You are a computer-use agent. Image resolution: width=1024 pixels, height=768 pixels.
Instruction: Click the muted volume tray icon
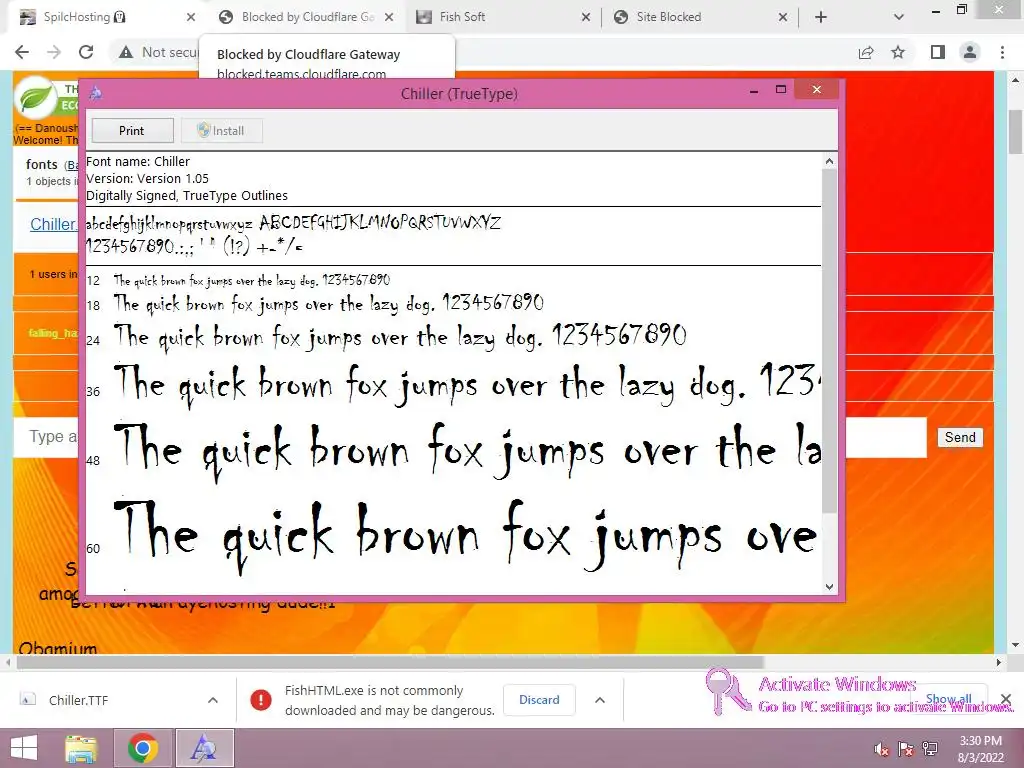tap(882, 749)
